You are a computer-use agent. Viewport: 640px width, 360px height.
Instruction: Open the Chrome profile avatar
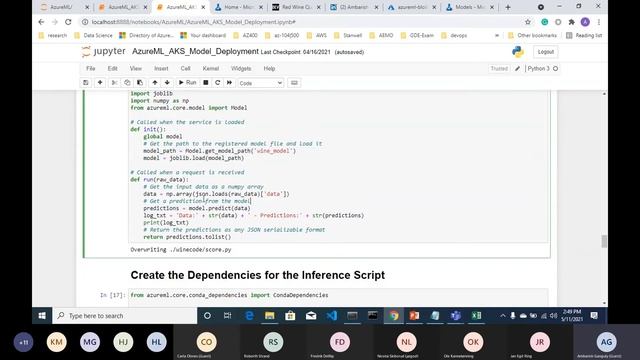(x=585, y=22)
